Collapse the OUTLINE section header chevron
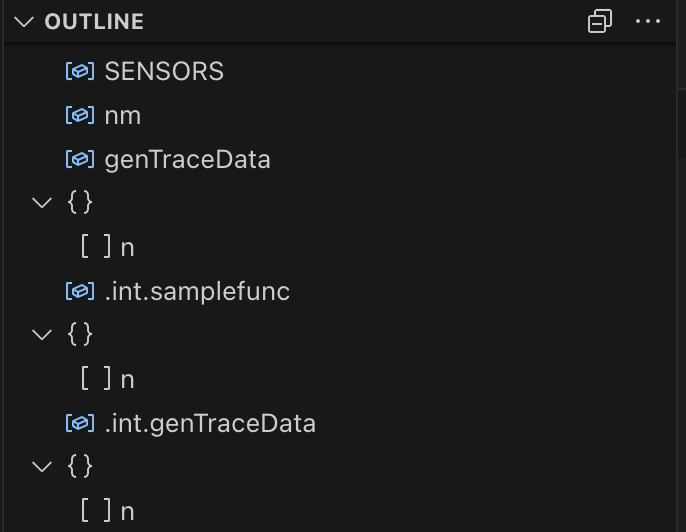 click(25, 21)
